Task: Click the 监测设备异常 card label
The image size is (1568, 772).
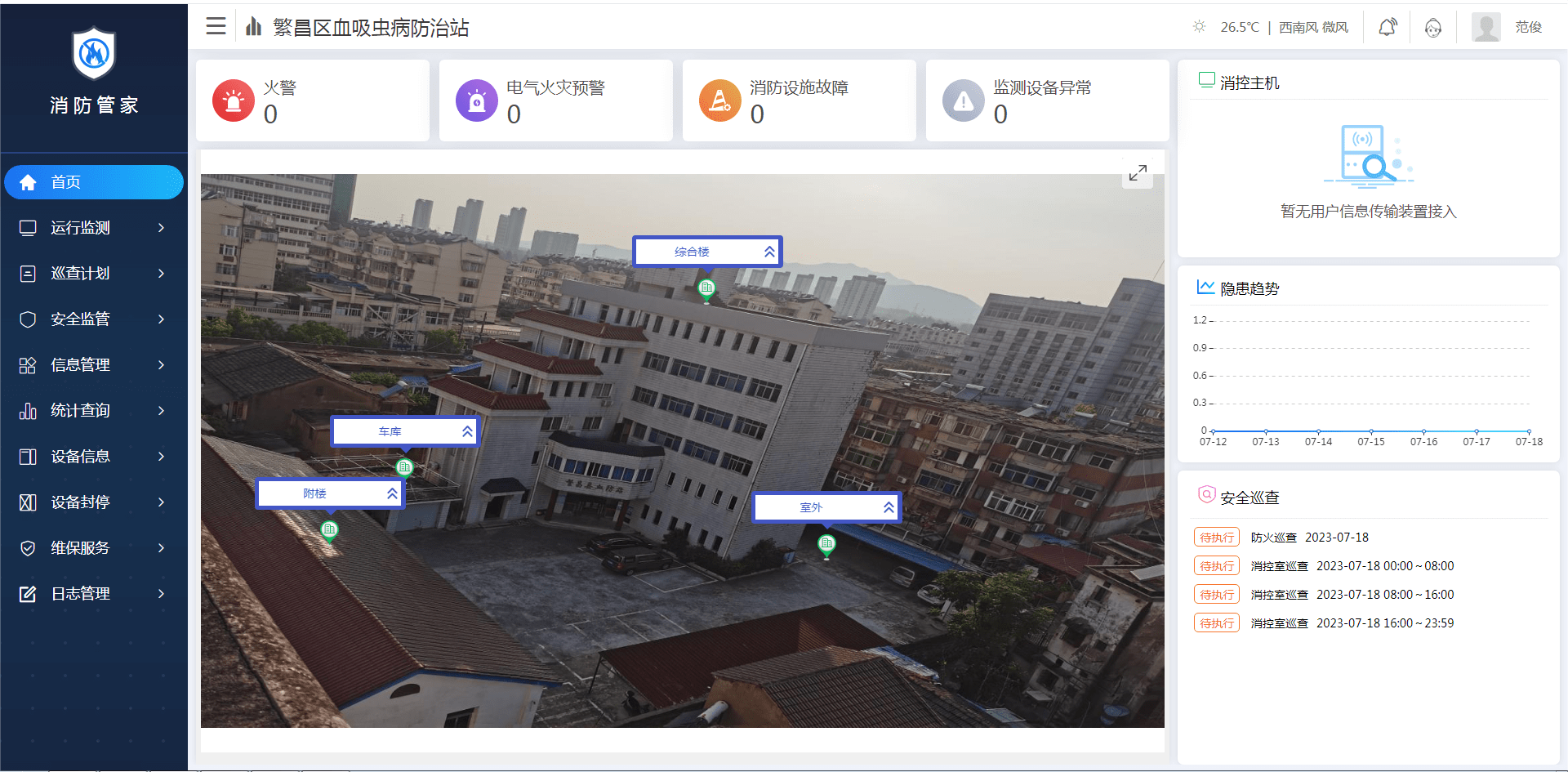Action: 1042,87
